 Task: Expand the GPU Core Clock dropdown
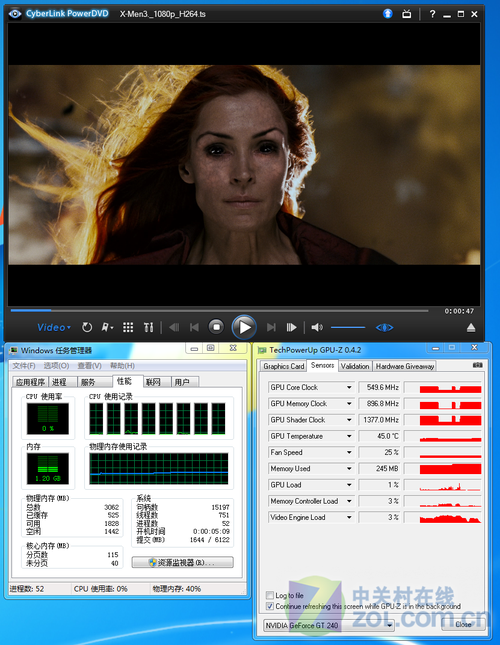point(349,387)
